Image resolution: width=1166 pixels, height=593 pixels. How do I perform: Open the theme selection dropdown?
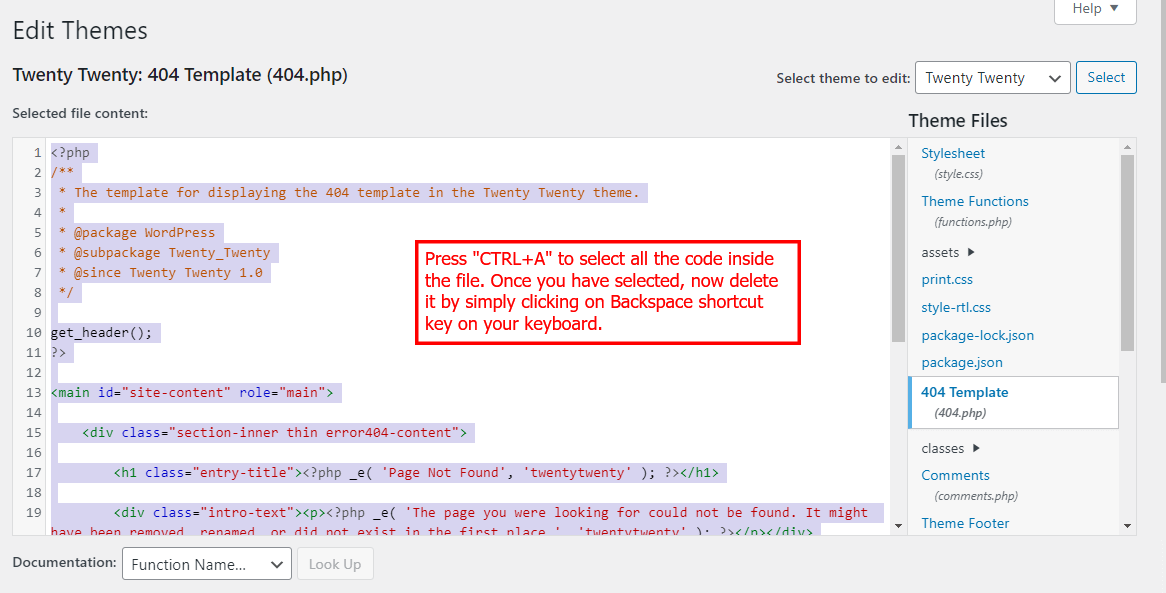tap(992, 78)
